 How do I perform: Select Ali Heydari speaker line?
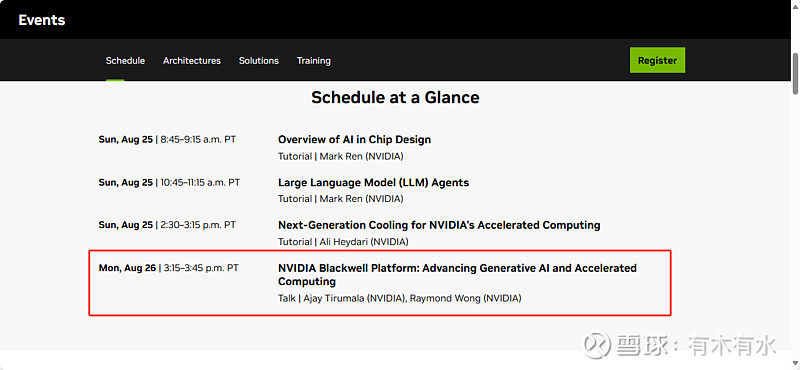coord(343,241)
